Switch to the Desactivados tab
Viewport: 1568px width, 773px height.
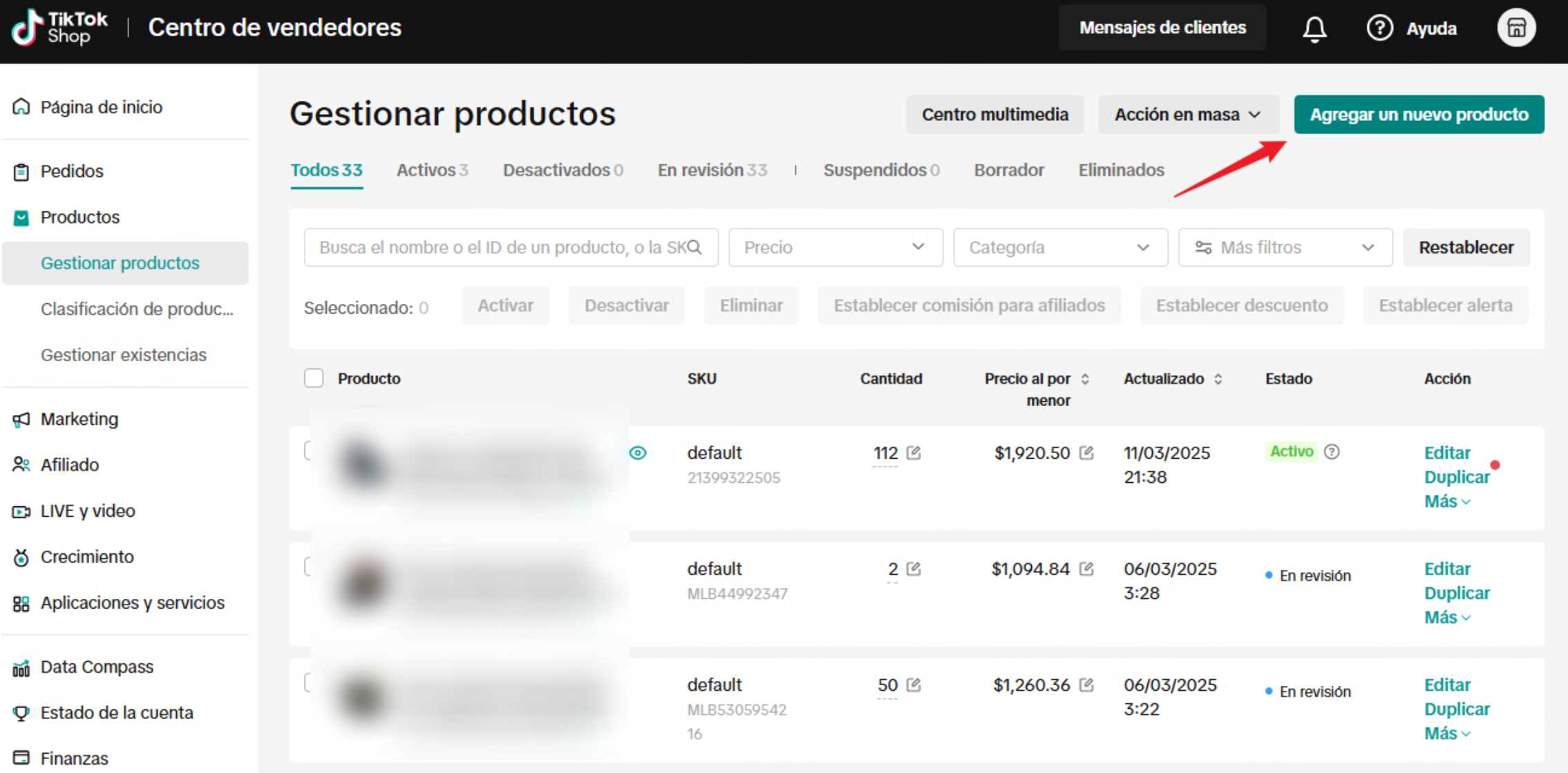(x=563, y=170)
